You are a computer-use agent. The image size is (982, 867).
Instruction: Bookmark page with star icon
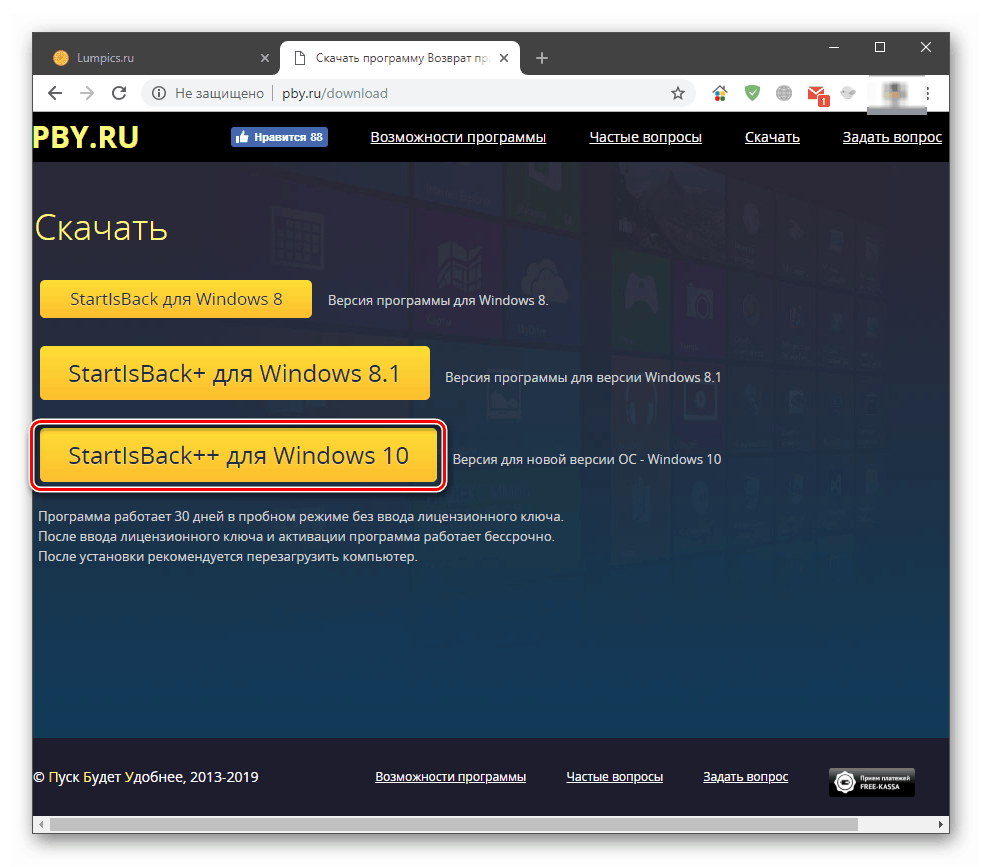click(x=678, y=93)
